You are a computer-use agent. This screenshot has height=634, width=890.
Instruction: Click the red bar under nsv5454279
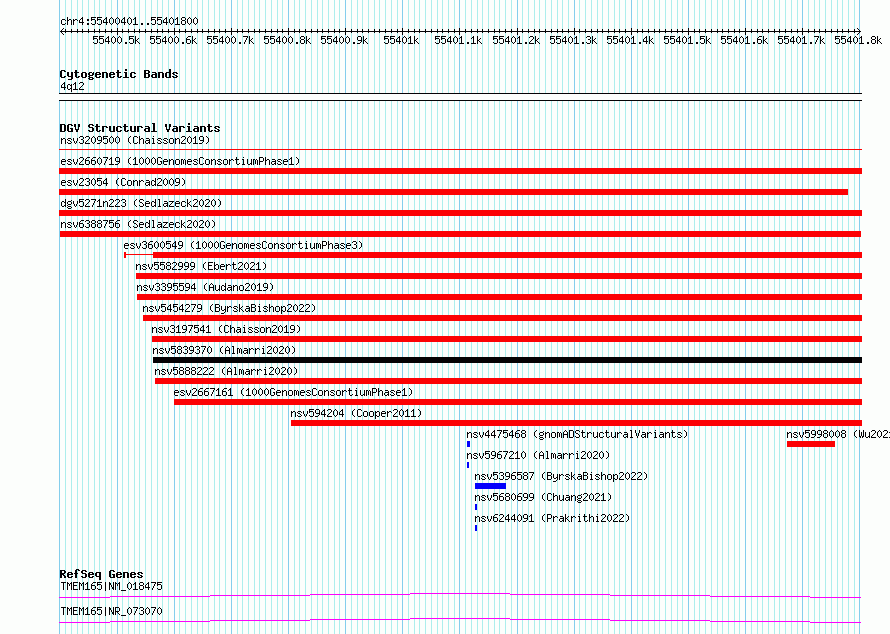pyautogui.click(x=502, y=318)
